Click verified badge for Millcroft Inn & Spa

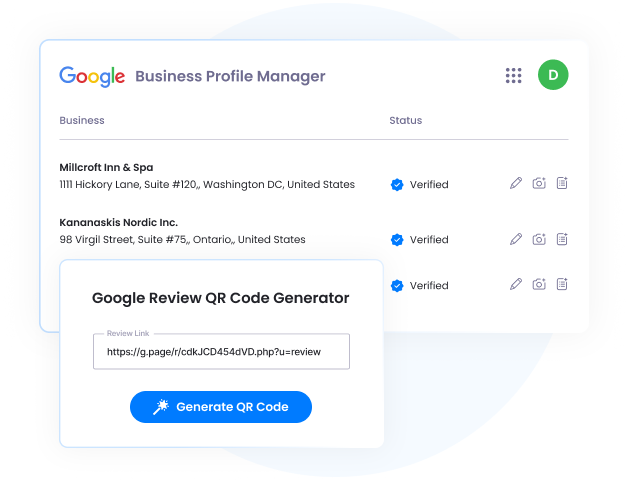[x=397, y=184]
